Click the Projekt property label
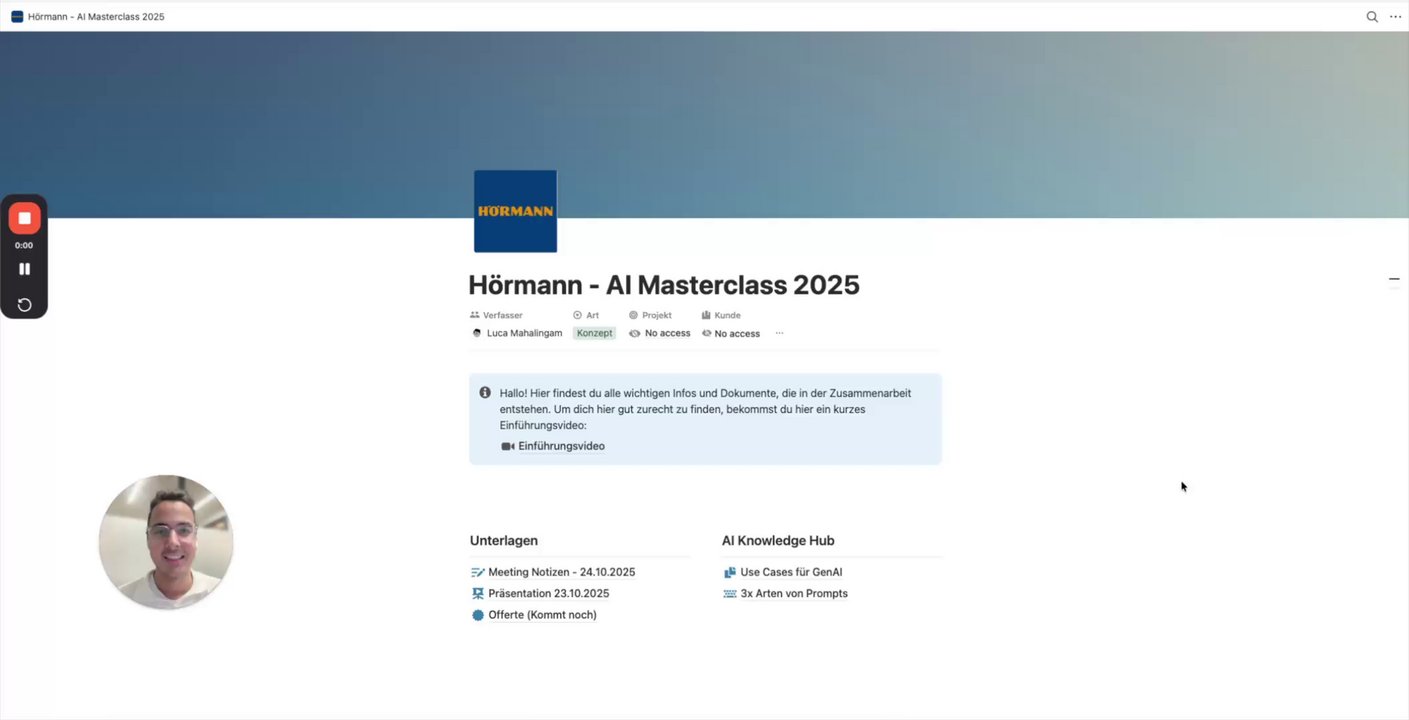 [x=657, y=315]
